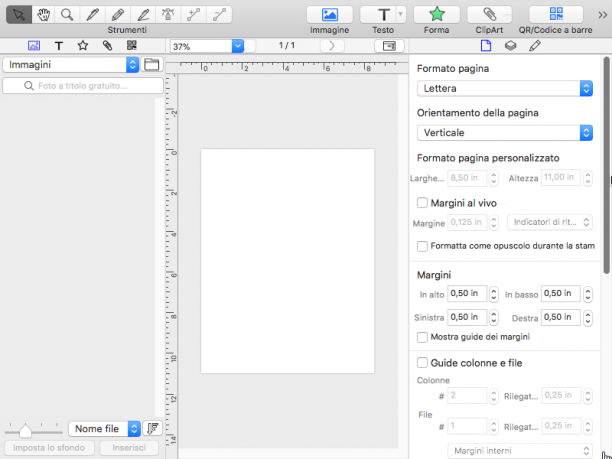Click Imposta lo sfondo button

click(49, 448)
